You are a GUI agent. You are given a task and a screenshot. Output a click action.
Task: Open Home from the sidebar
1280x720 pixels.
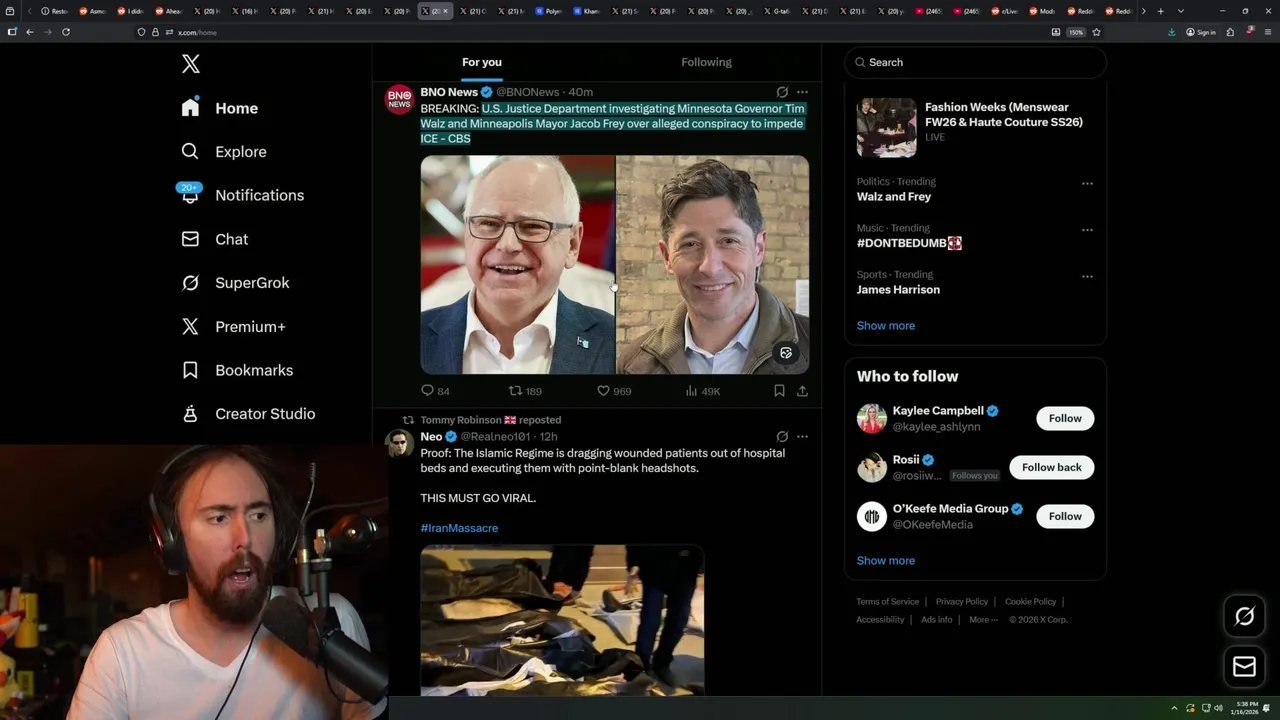220,108
